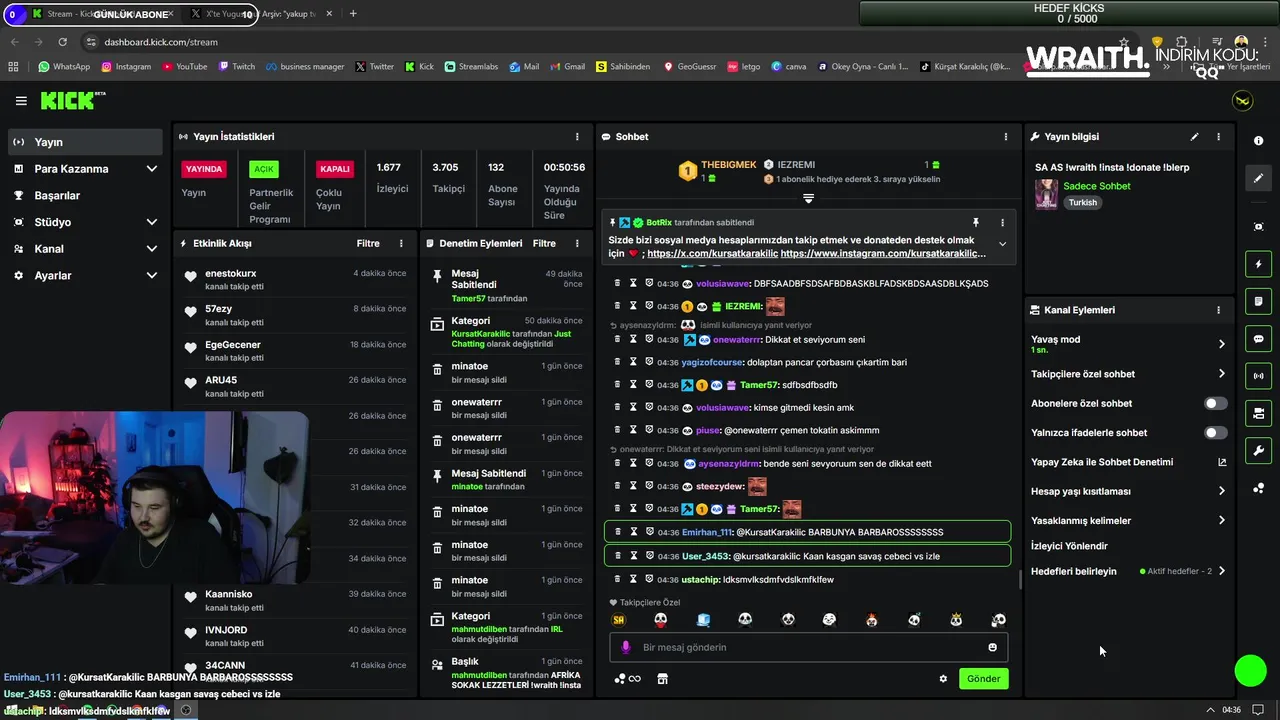Click the document icon in right sidebar

(1259, 301)
